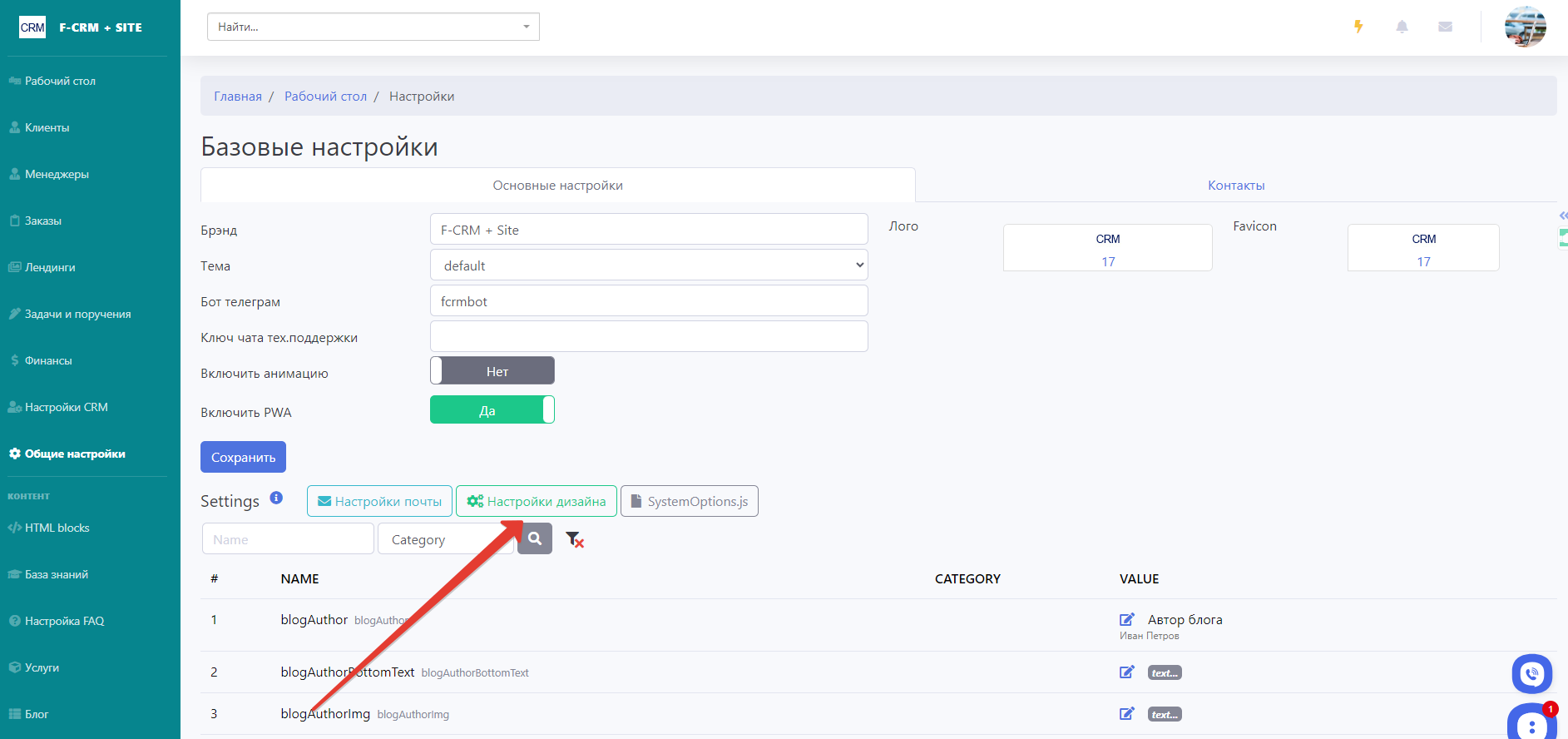1568x739 pixels.
Task: Click the Бот телеграм input field
Action: click(649, 301)
